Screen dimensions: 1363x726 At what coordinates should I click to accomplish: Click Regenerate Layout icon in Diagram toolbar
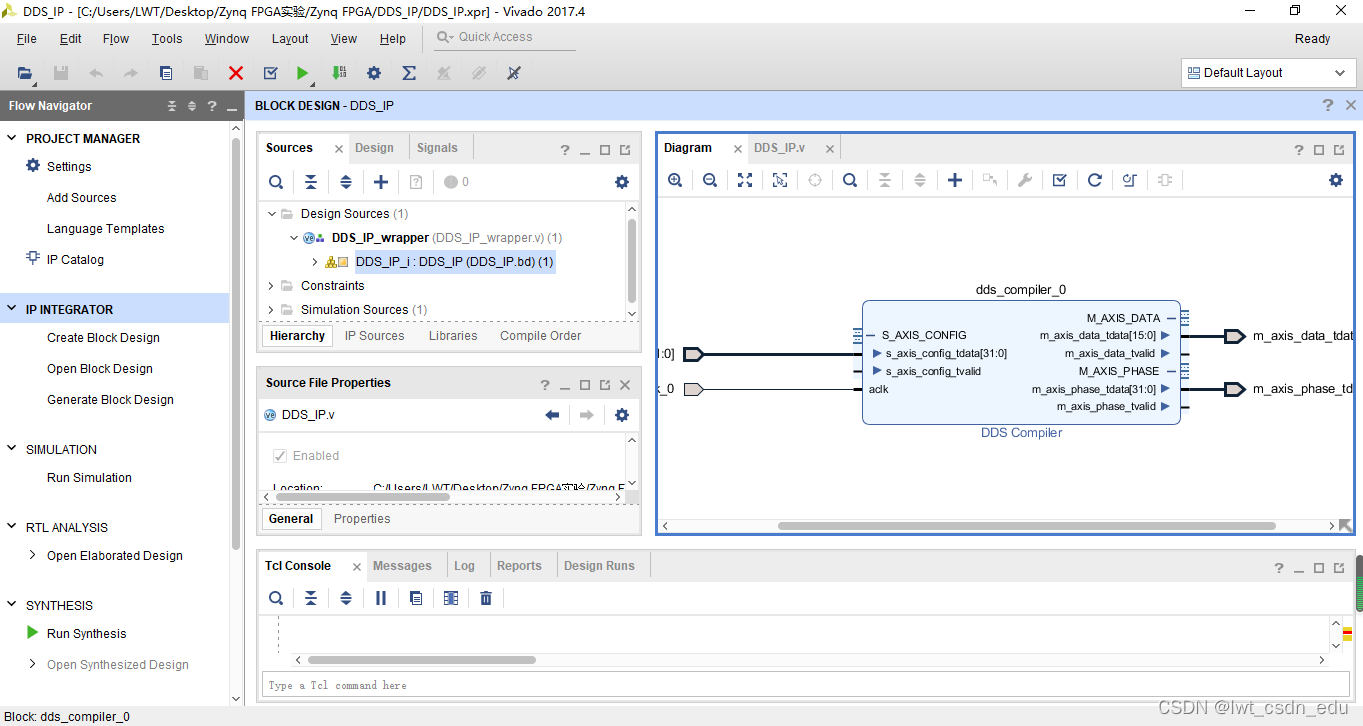[1095, 180]
